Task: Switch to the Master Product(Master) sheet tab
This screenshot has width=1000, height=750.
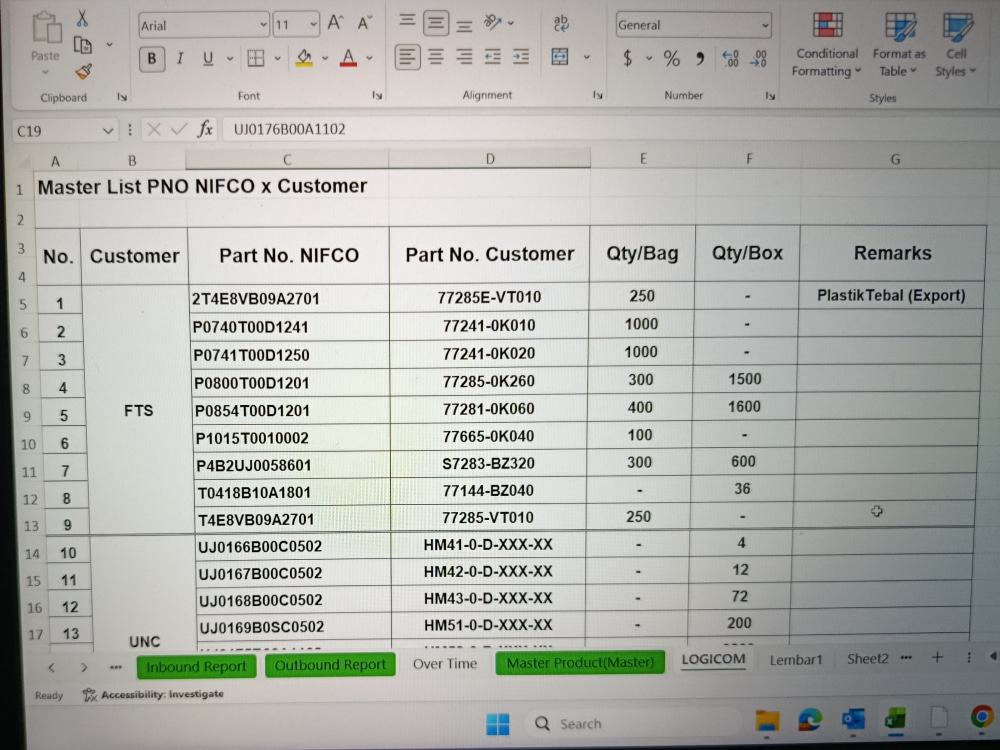Action: 580,663
